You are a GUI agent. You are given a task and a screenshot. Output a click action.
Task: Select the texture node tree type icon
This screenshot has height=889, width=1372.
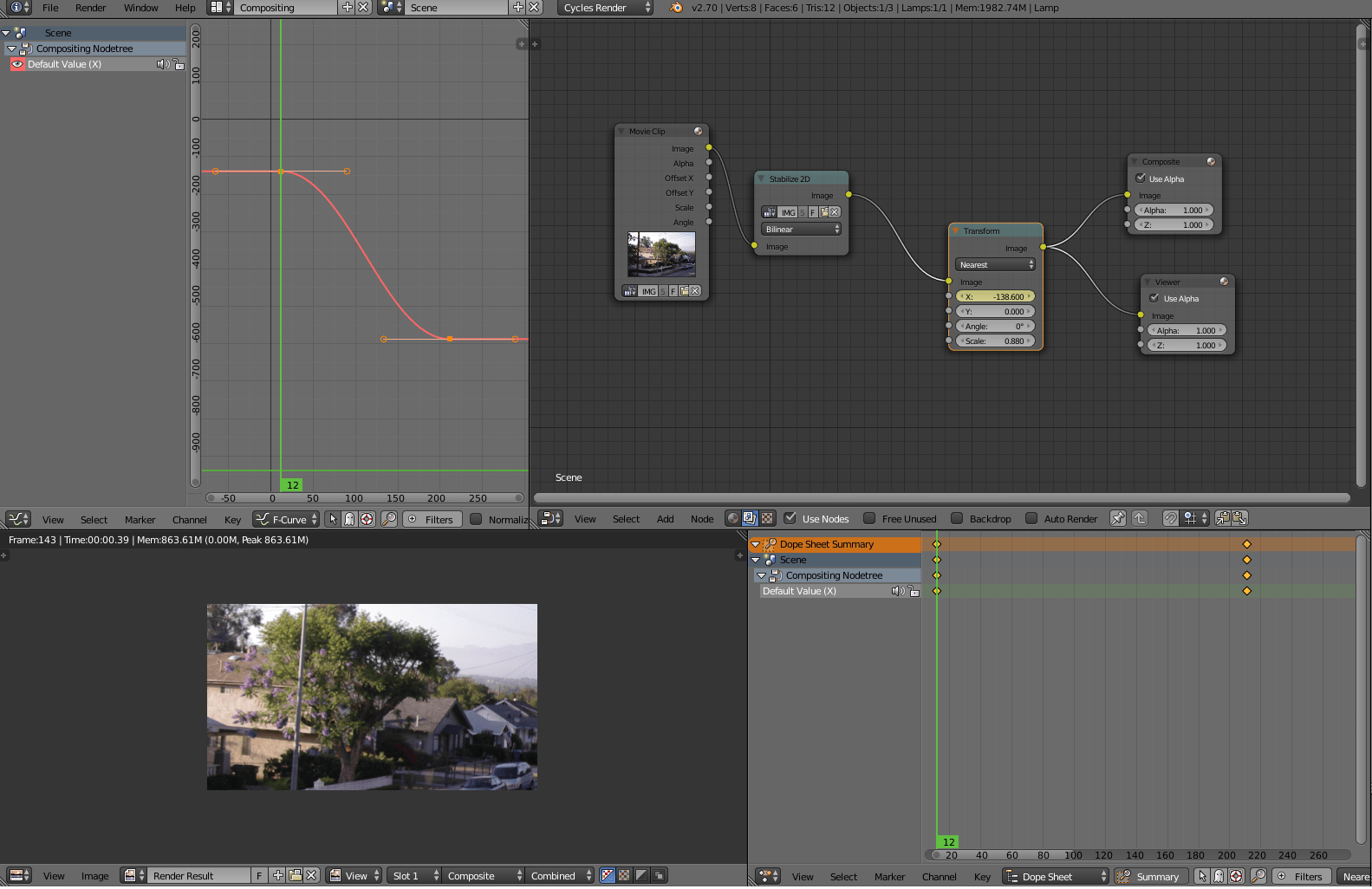click(767, 519)
